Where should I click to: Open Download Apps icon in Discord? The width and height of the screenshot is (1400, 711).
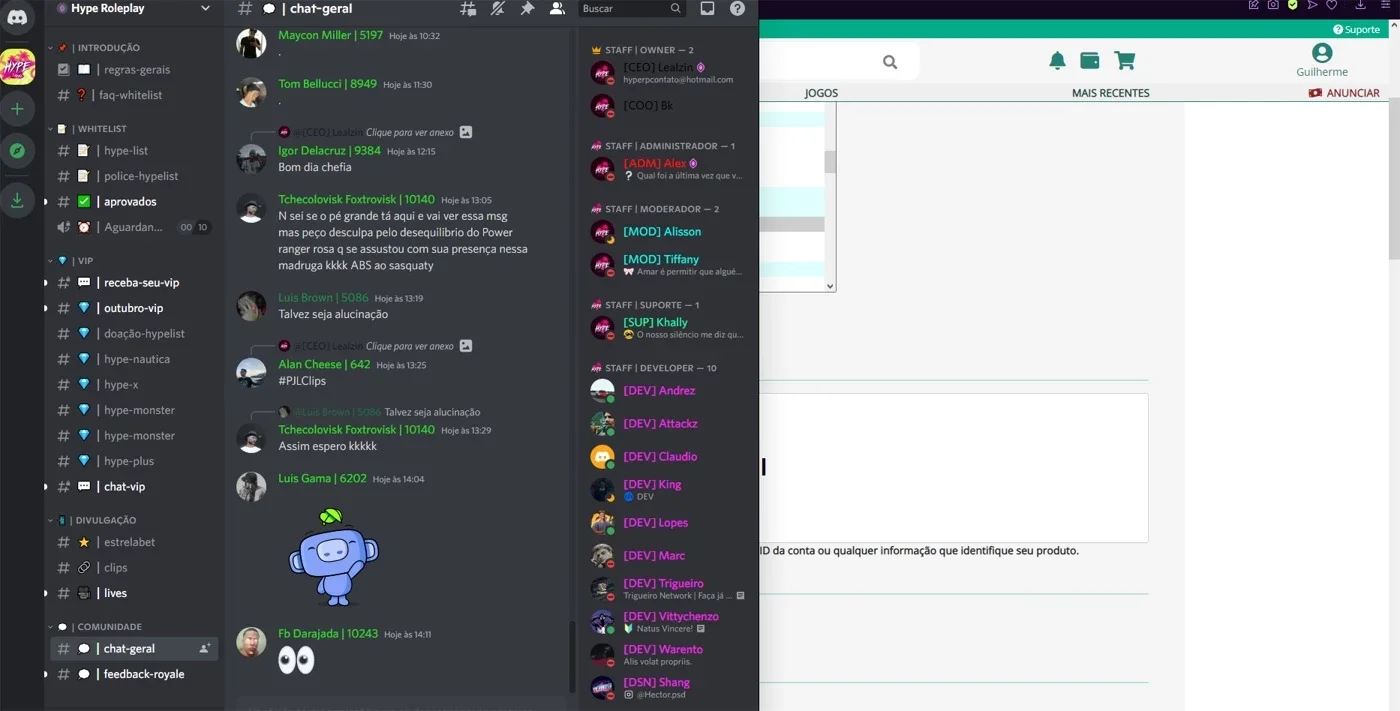17,200
